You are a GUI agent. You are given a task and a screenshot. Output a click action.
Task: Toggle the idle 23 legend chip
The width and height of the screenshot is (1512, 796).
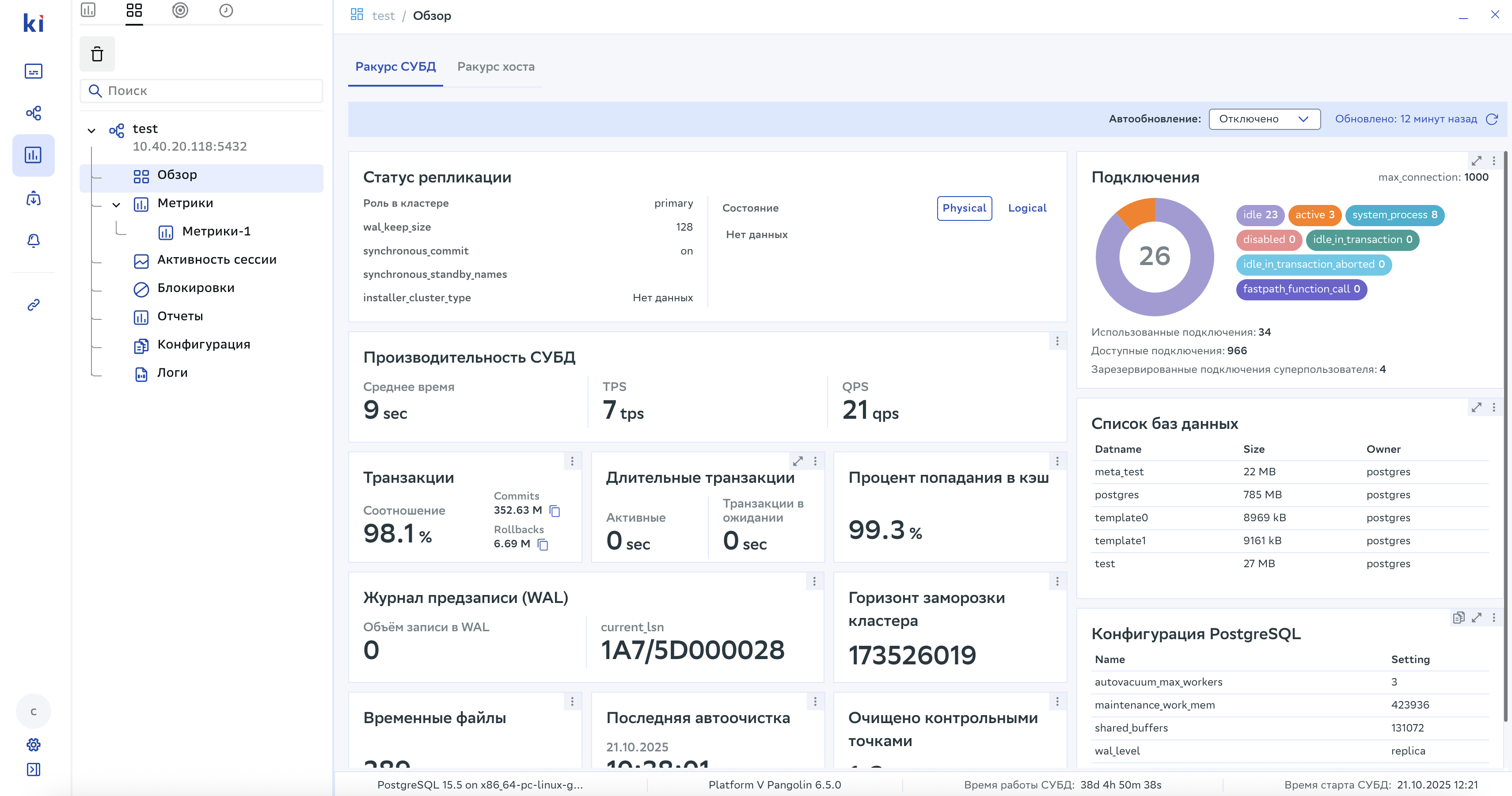pyautogui.click(x=1260, y=215)
